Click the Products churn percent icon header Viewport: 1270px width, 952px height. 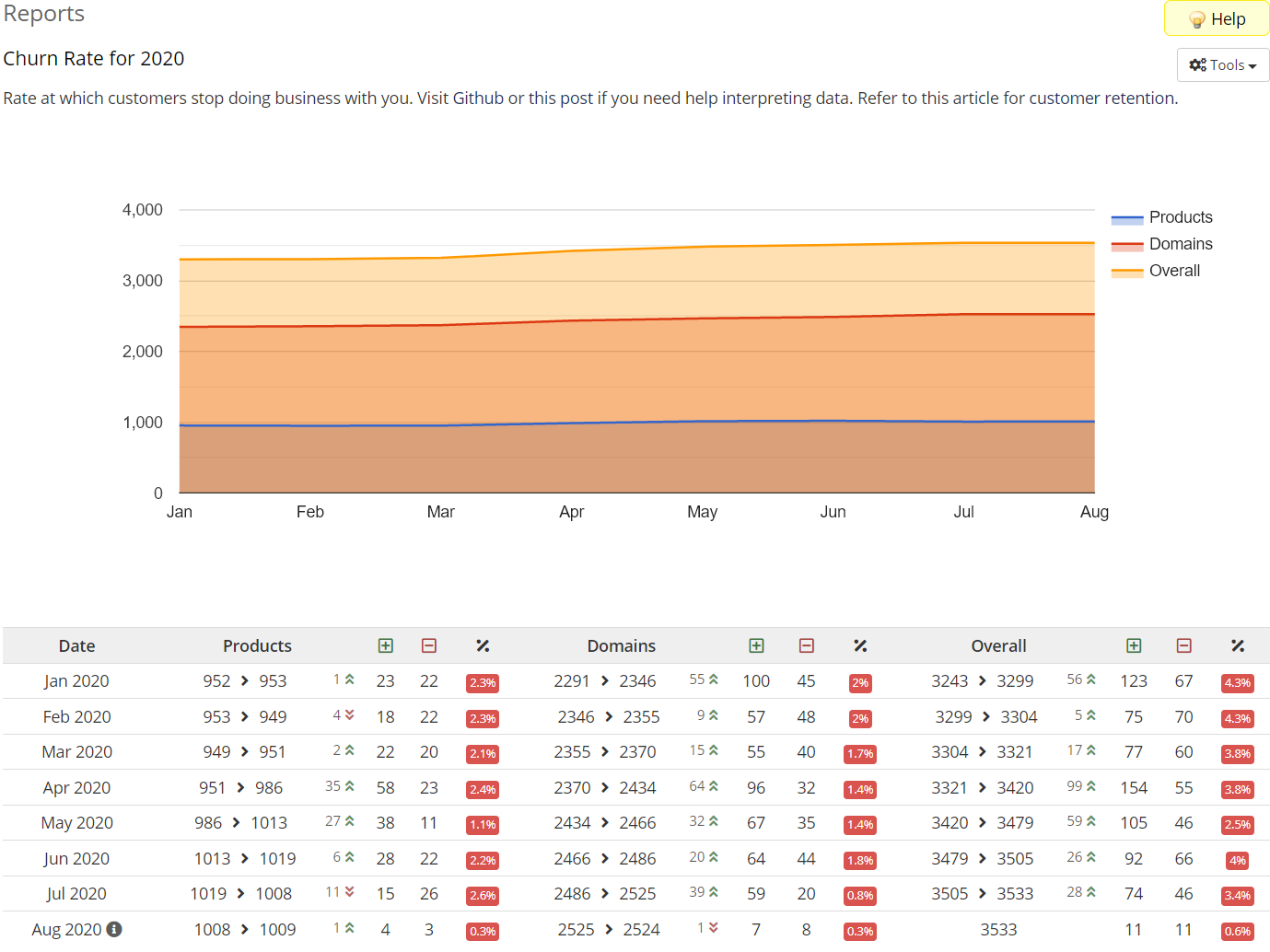483,646
